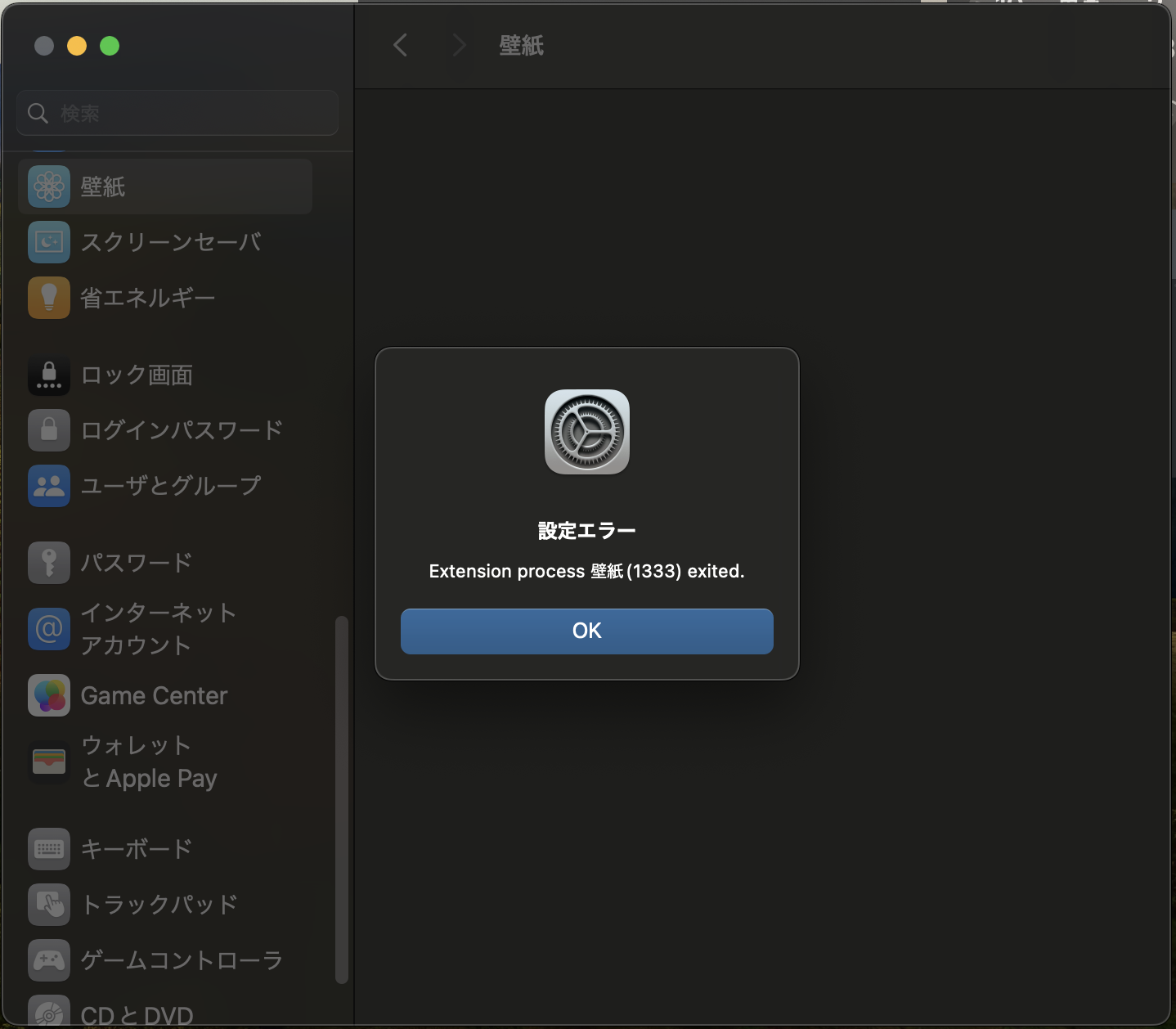Screen dimensions: 1176x1029
Task: Minimize the window with yellow button
Action: [77, 46]
